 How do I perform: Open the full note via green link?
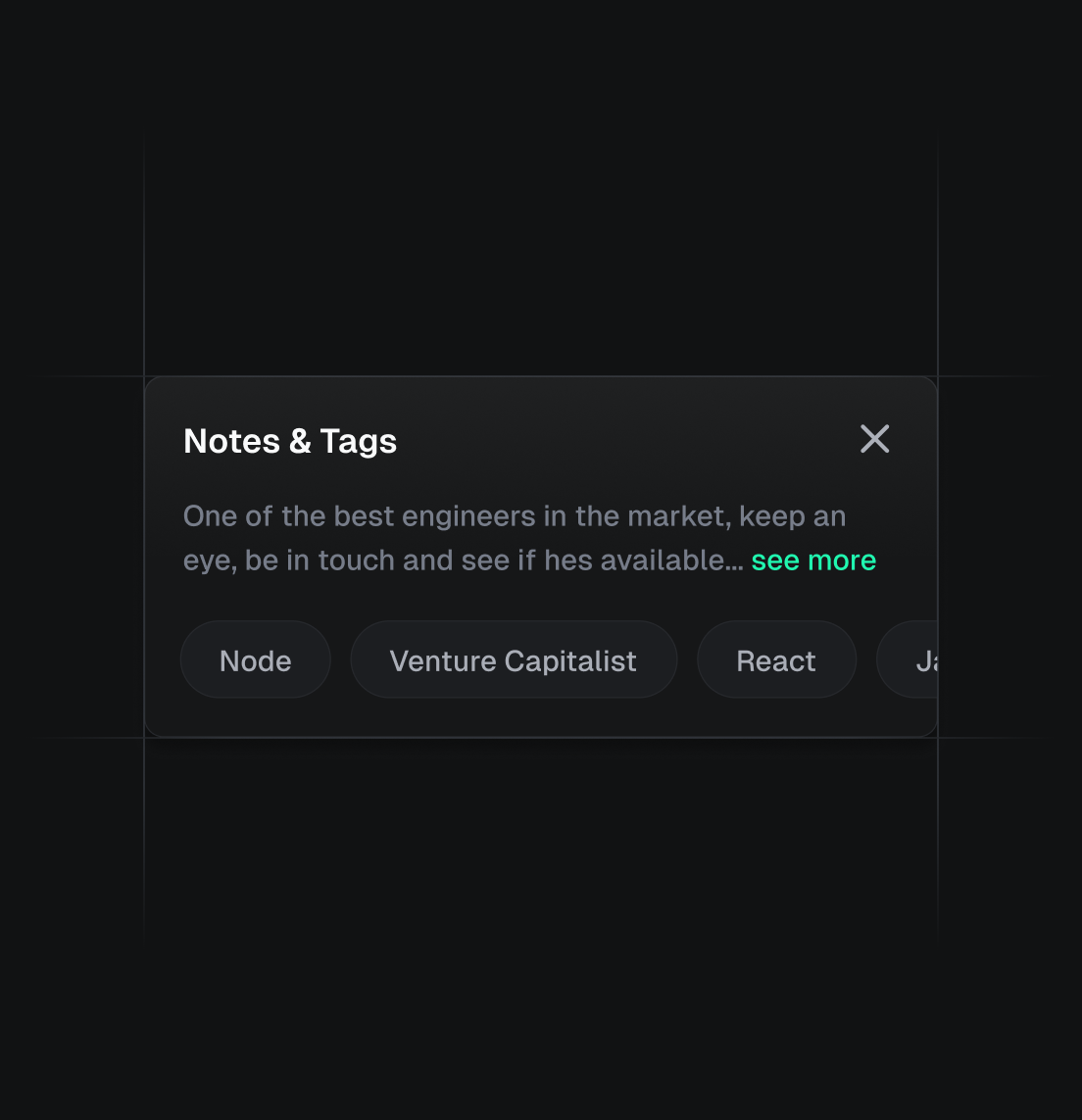click(x=813, y=560)
